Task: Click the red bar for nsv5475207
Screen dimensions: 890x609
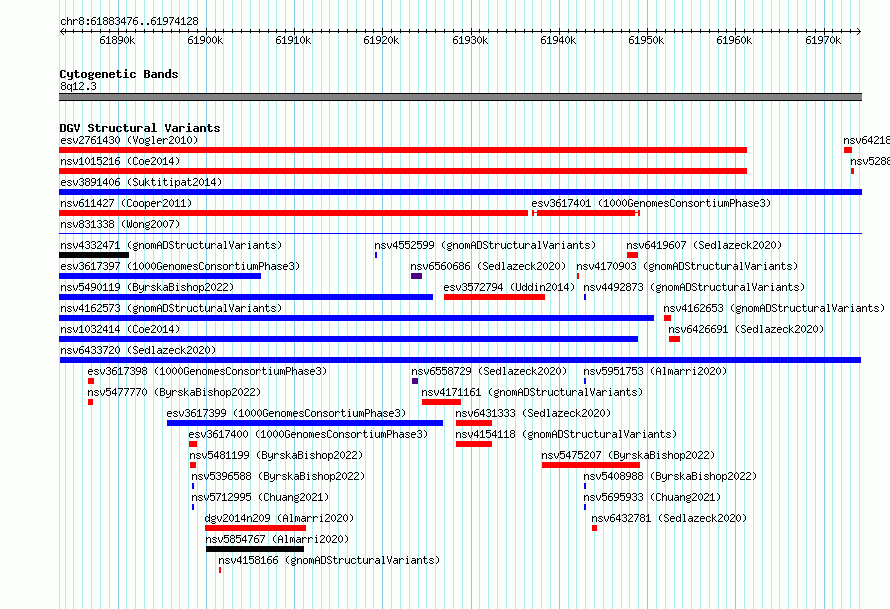Action: click(x=591, y=465)
